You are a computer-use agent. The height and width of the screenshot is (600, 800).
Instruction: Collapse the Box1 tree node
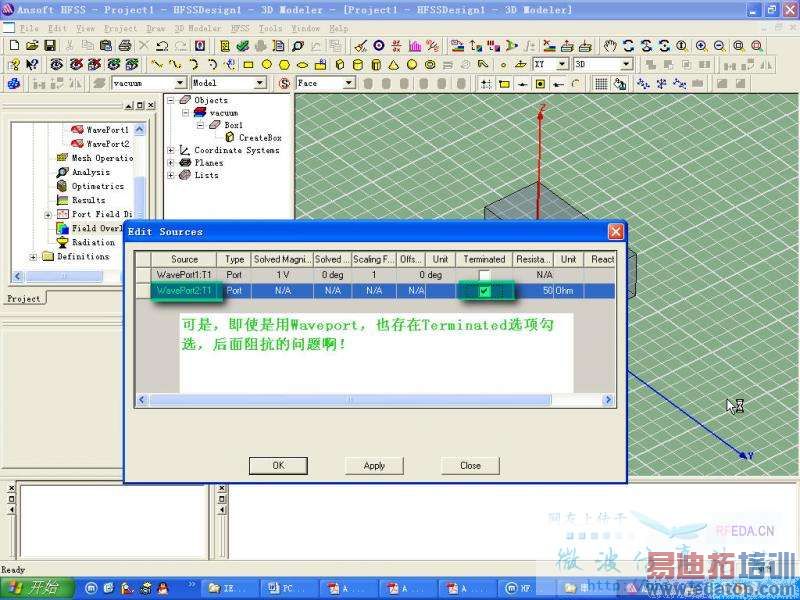click(x=200, y=125)
